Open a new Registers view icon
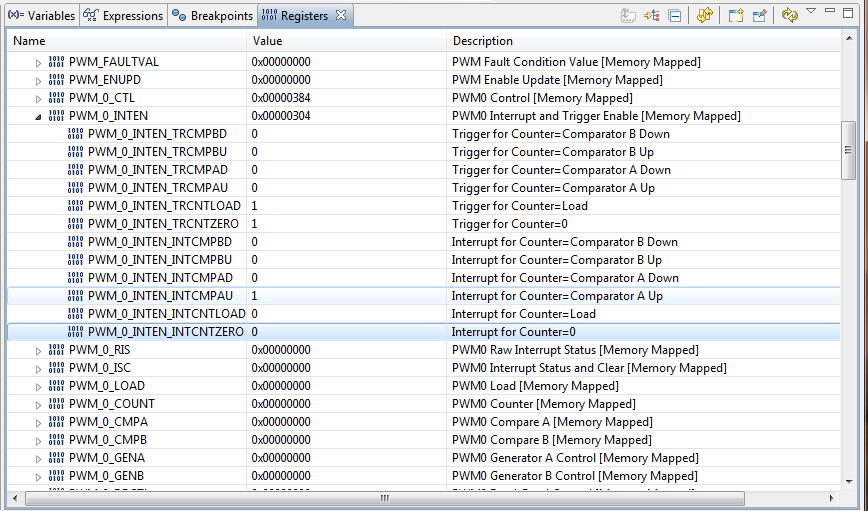868x511 pixels. pyautogui.click(x=736, y=15)
